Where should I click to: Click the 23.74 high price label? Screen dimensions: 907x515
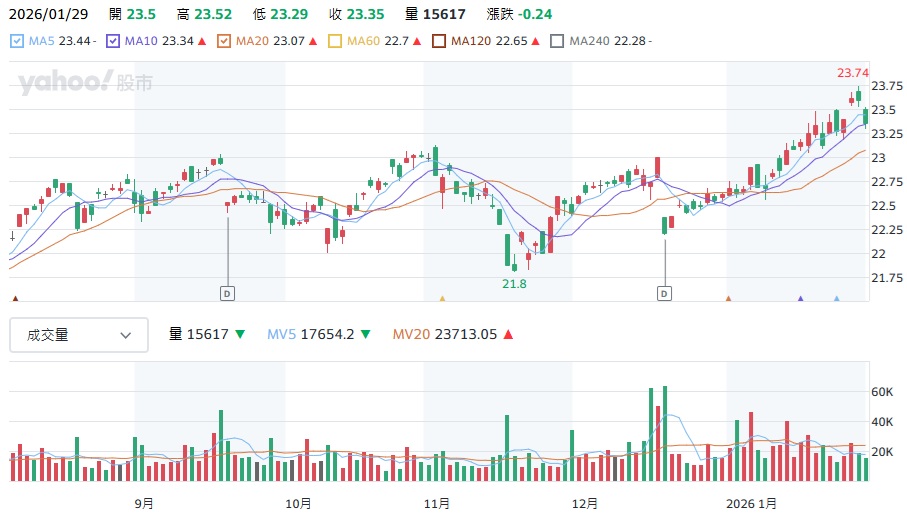pyautogui.click(x=852, y=73)
